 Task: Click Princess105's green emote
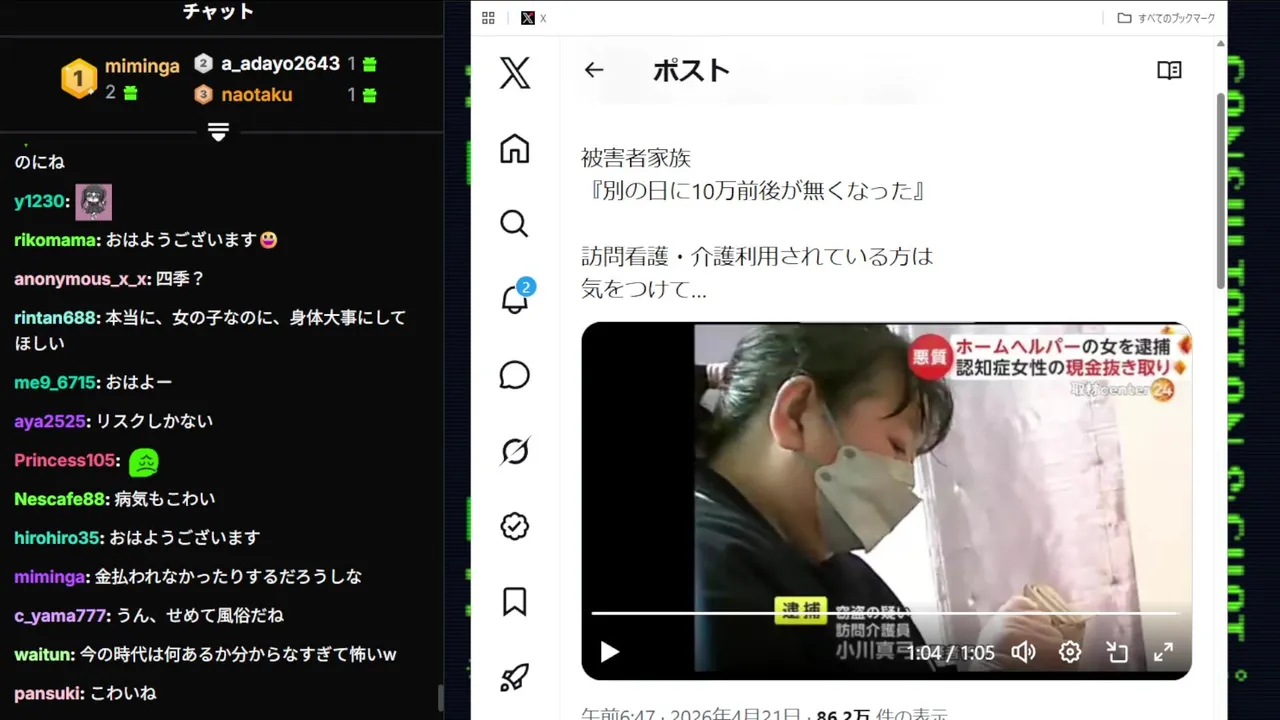click(144, 461)
